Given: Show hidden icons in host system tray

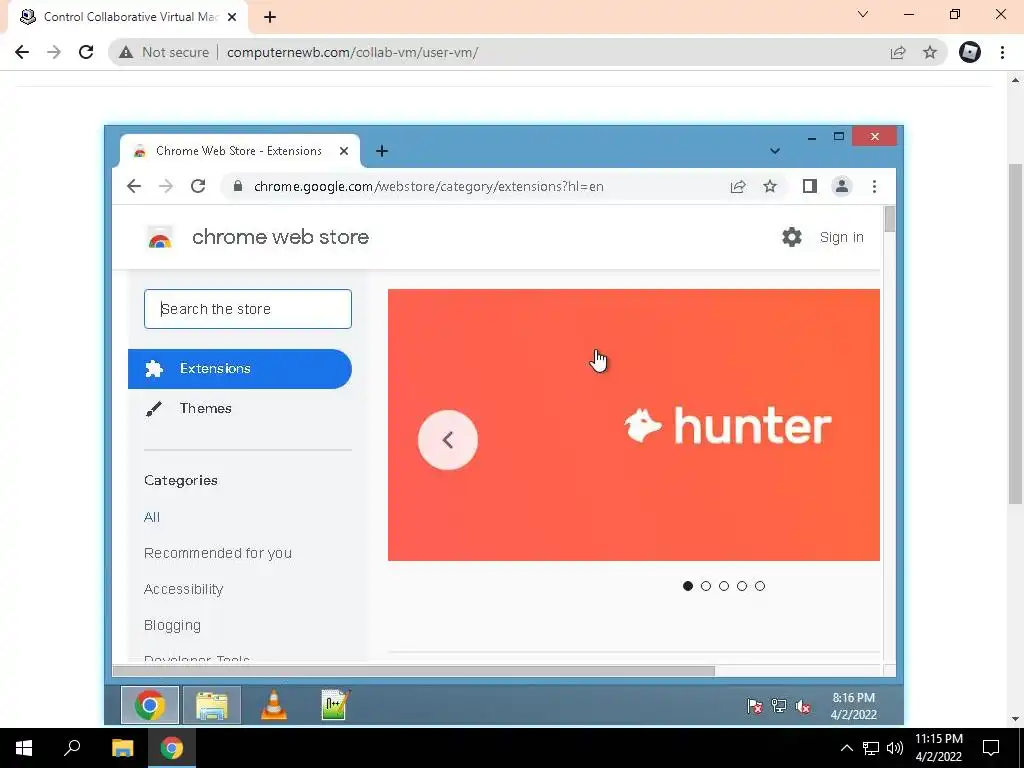Looking at the screenshot, I should (846, 748).
